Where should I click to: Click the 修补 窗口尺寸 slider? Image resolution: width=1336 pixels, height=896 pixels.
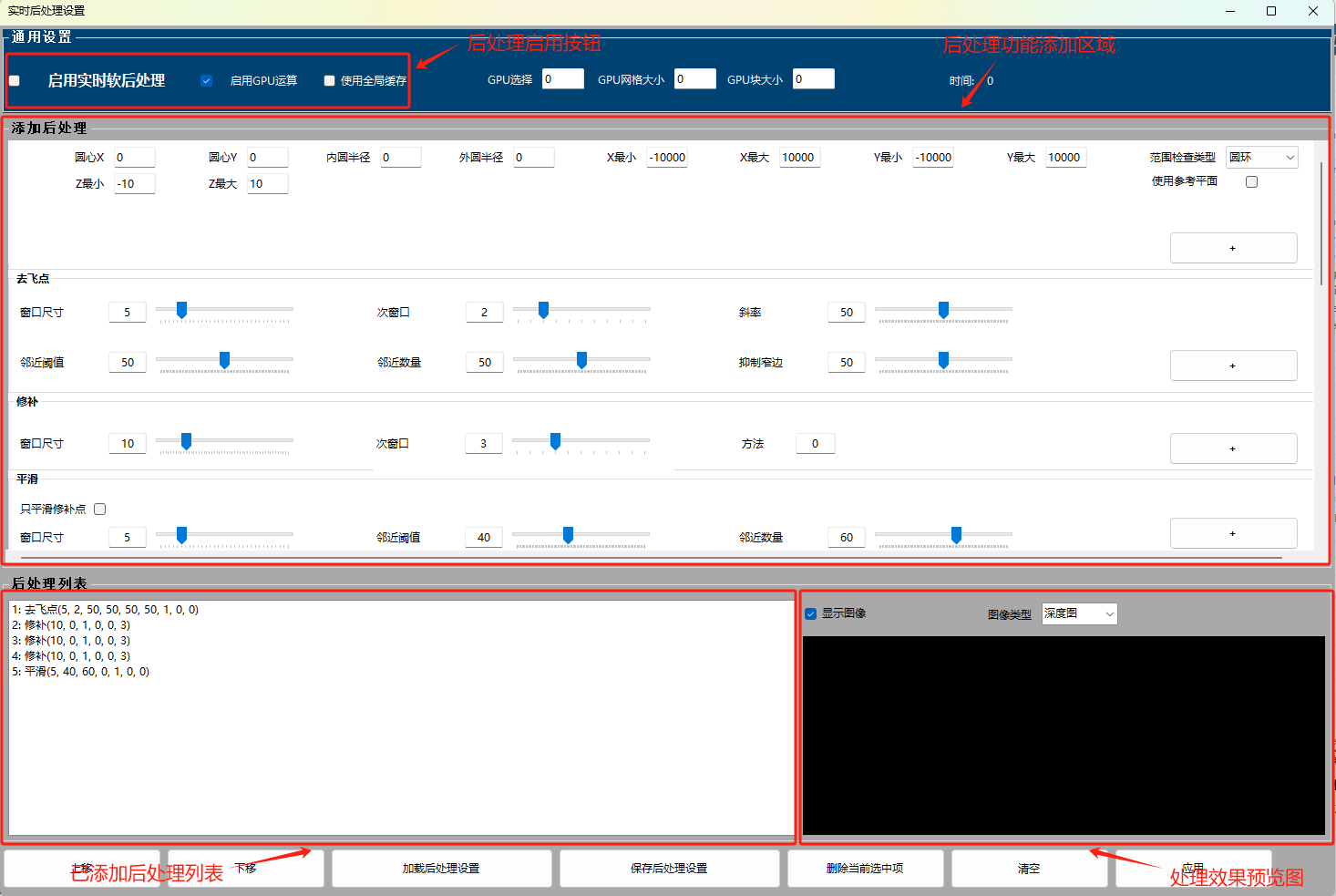pyautogui.click(x=225, y=444)
